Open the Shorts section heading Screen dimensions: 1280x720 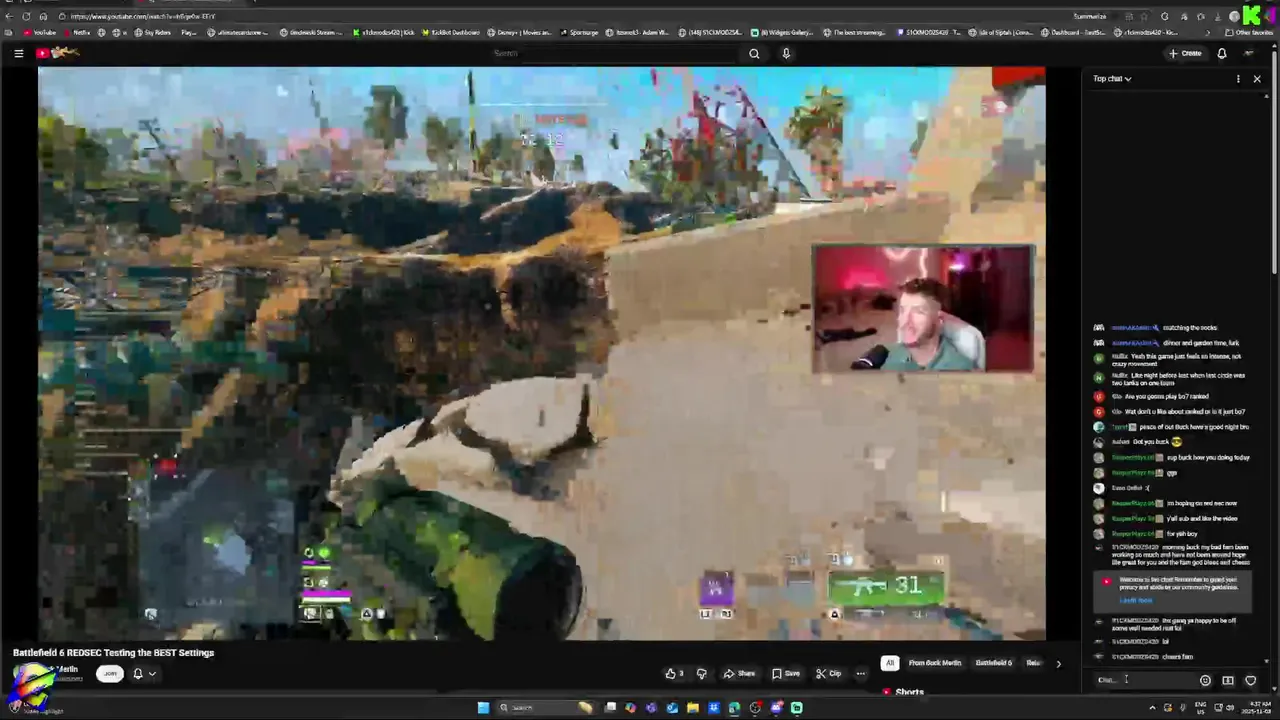coord(909,692)
